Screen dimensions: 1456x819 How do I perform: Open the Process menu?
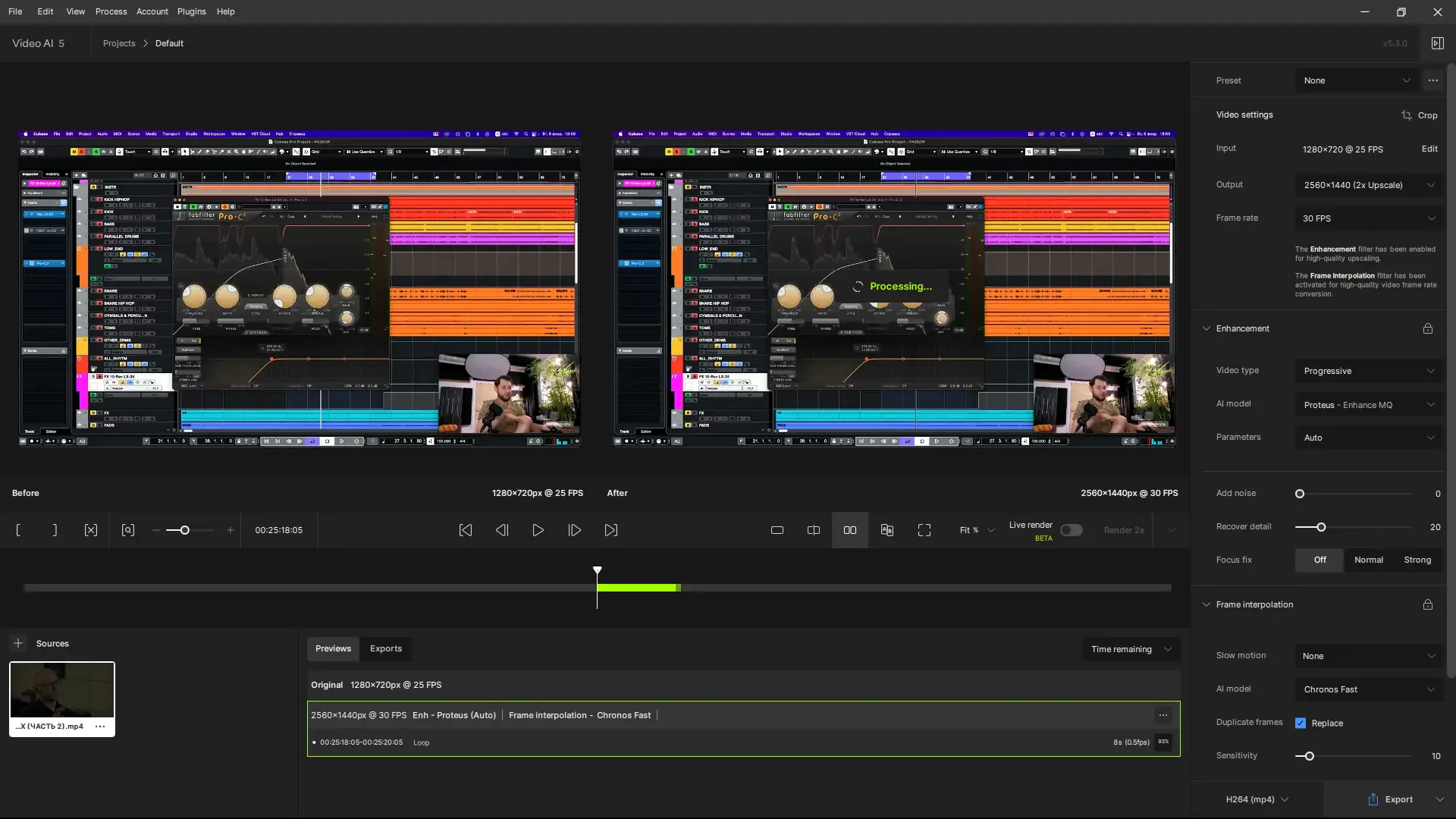click(x=111, y=11)
